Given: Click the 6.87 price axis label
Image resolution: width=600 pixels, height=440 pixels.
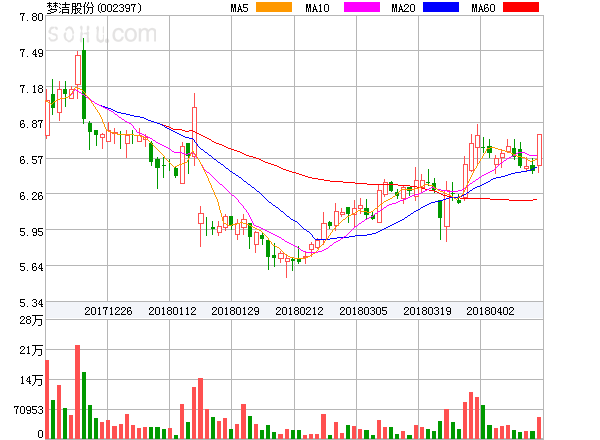Looking at the screenshot, I should (x=31, y=124).
